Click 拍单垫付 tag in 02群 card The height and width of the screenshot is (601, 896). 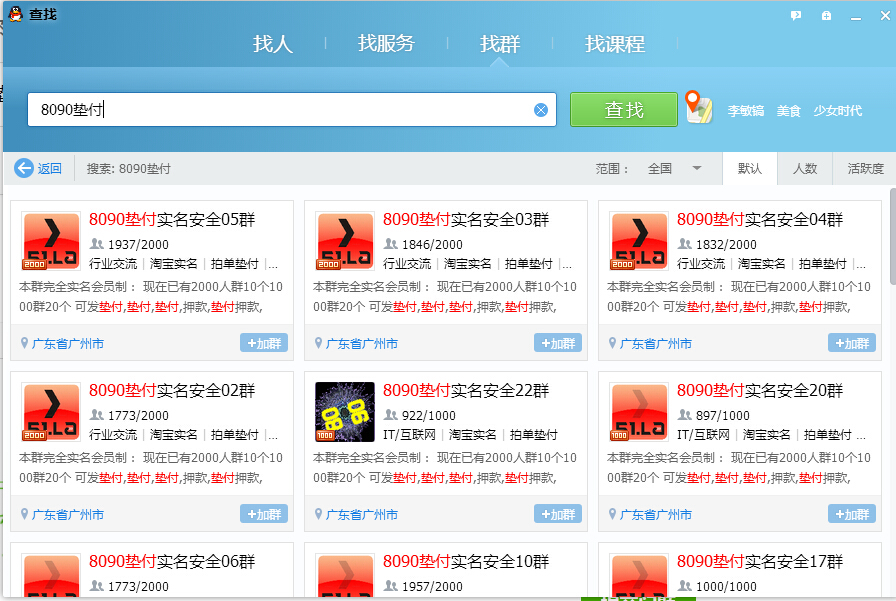[235, 435]
